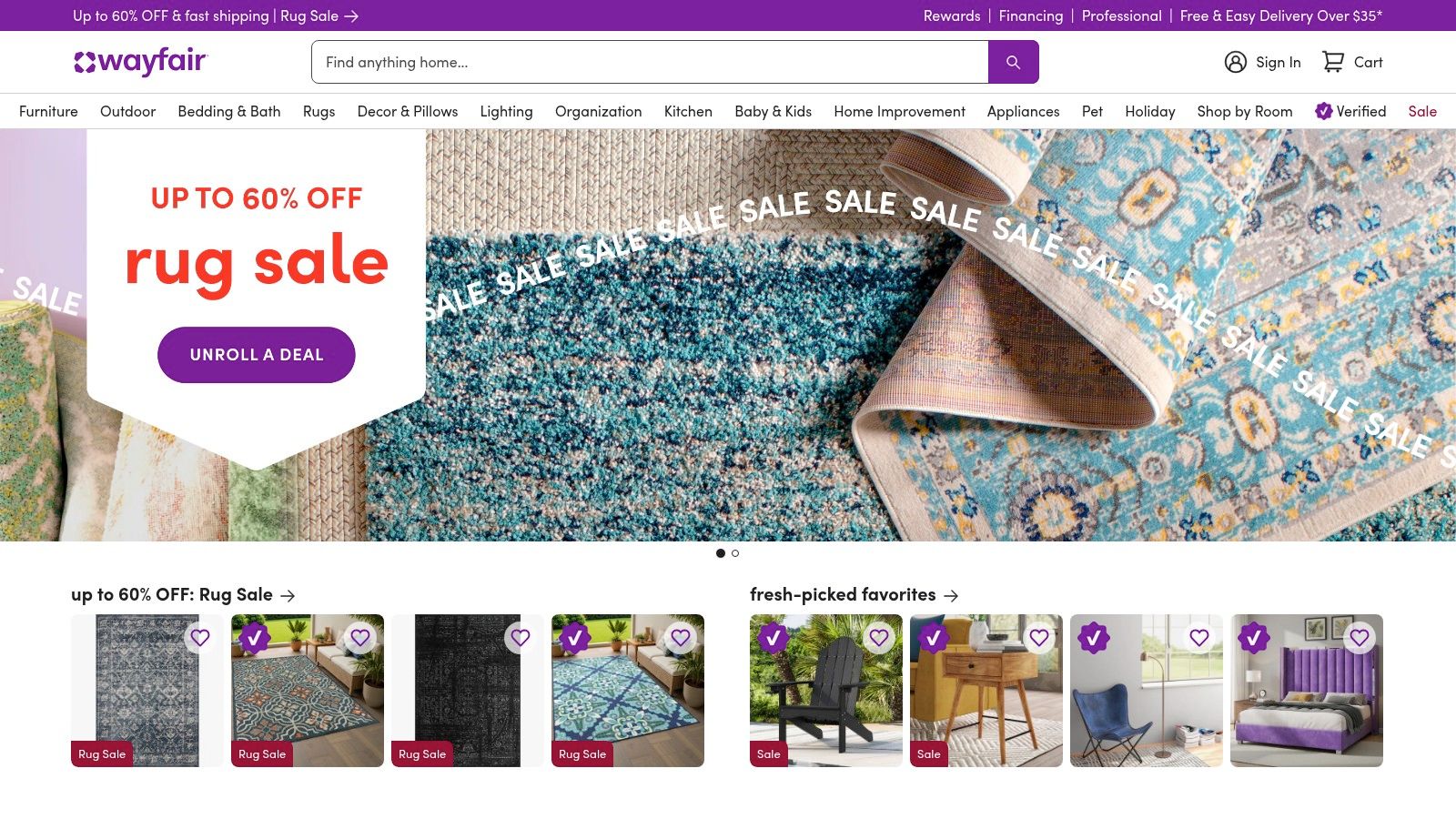Heart the blue geometric outdoor rug

680,638
